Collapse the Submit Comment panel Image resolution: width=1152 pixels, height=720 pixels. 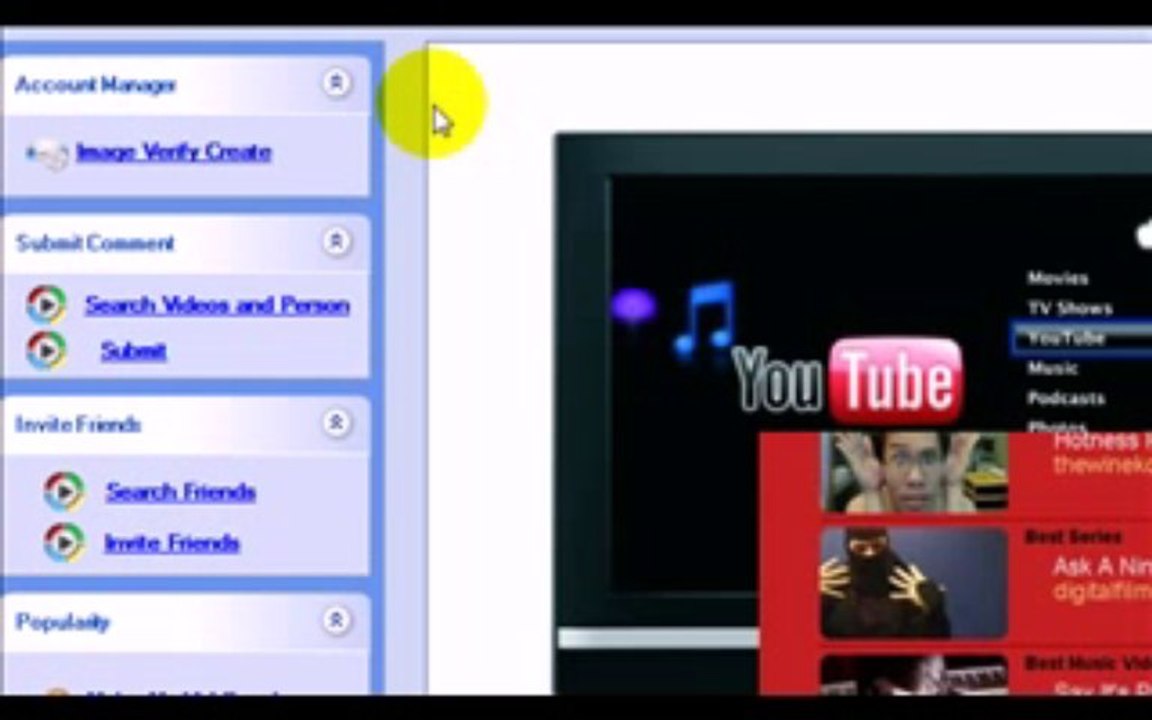[x=336, y=242]
